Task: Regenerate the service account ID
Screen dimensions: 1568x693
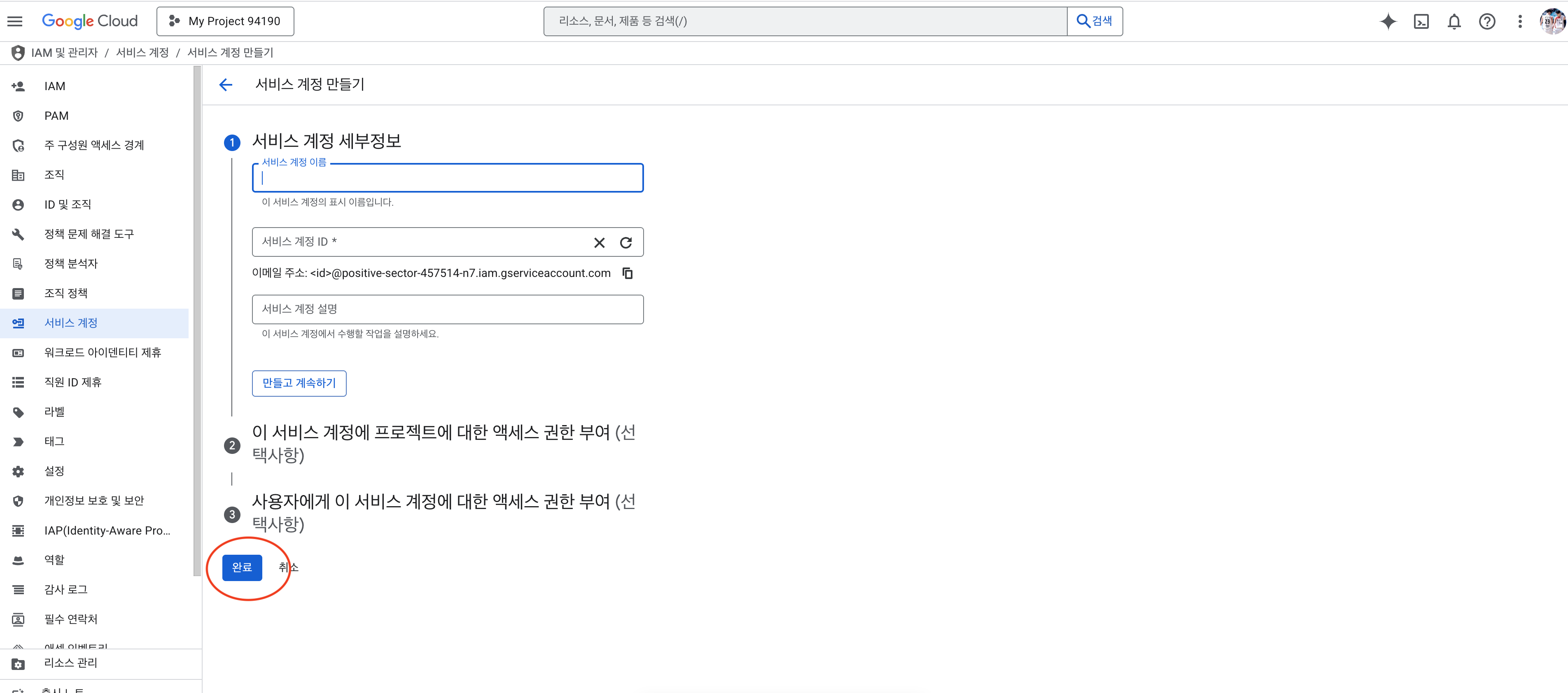Action: (x=626, y=243)
